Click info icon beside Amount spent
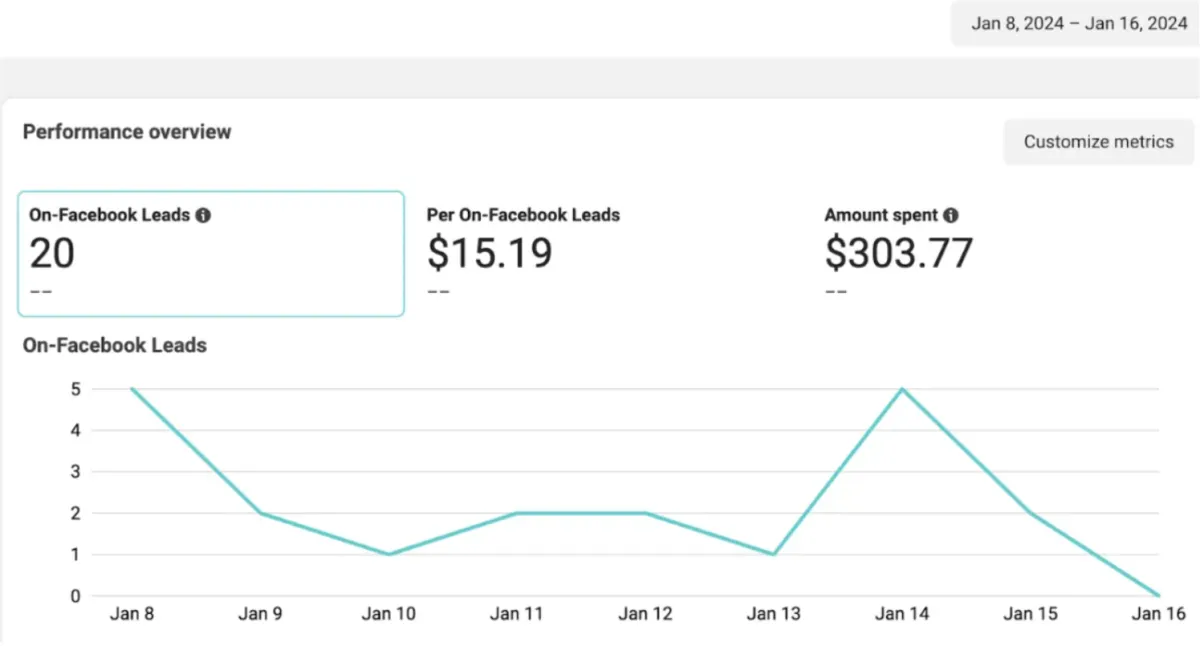This screenshot has height=646, width=1200. [951, 215]
